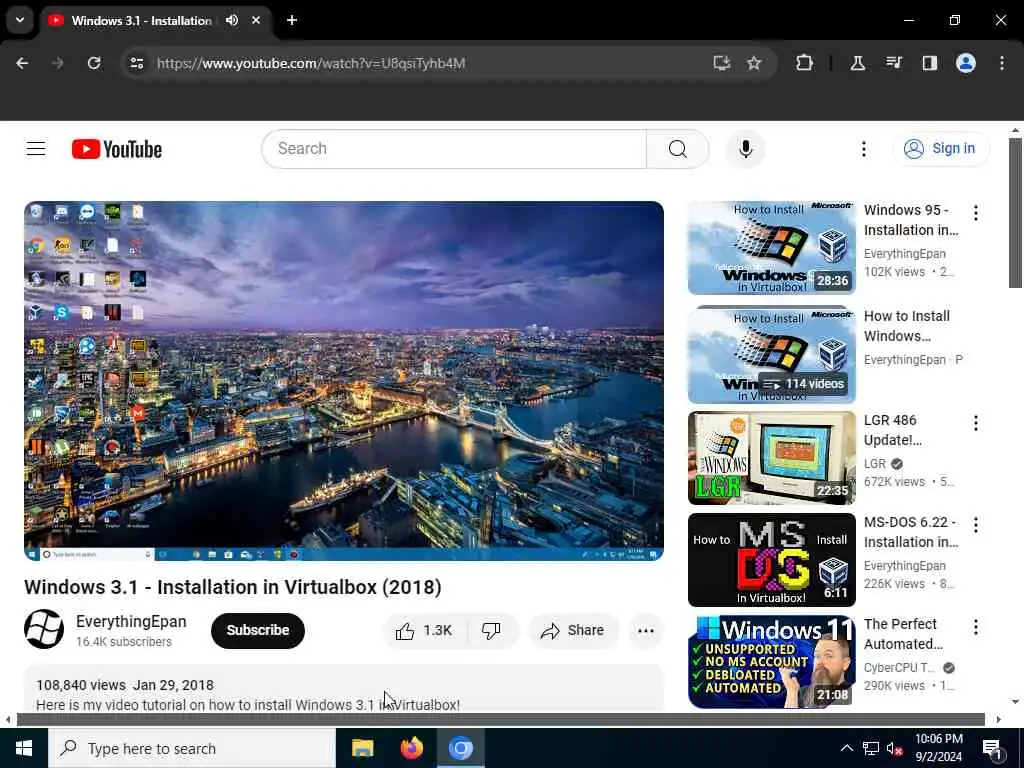
Task: Open YouTube settings three-dot menu
Action: pos(863,149)
